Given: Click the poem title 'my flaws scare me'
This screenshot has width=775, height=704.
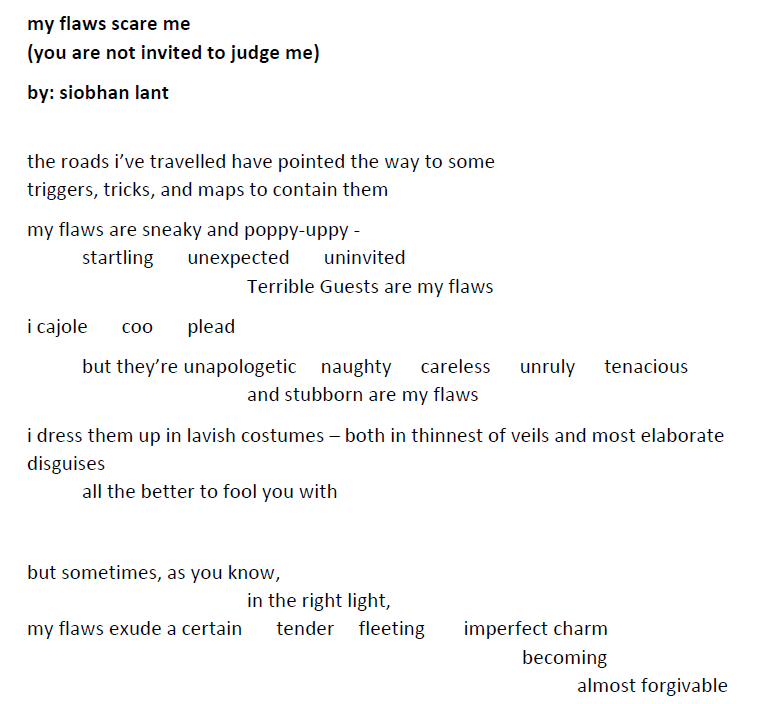Looking at the screenshot, I should pos(109,24).
